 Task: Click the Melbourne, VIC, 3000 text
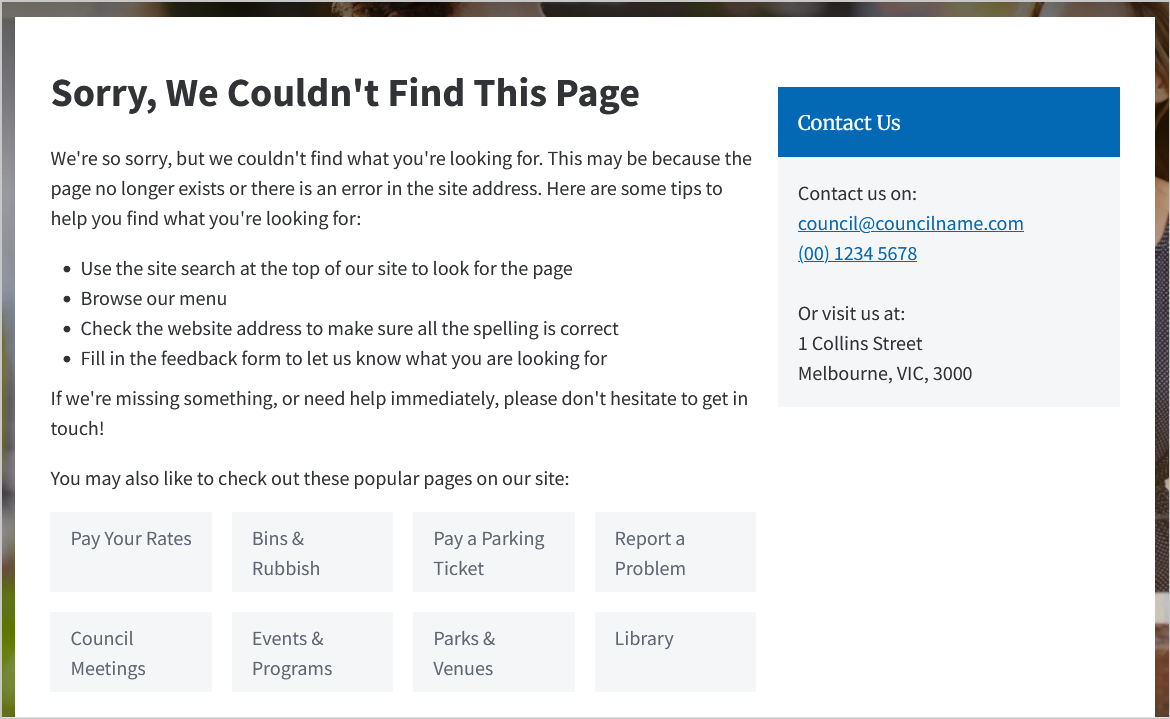point(884,373)
